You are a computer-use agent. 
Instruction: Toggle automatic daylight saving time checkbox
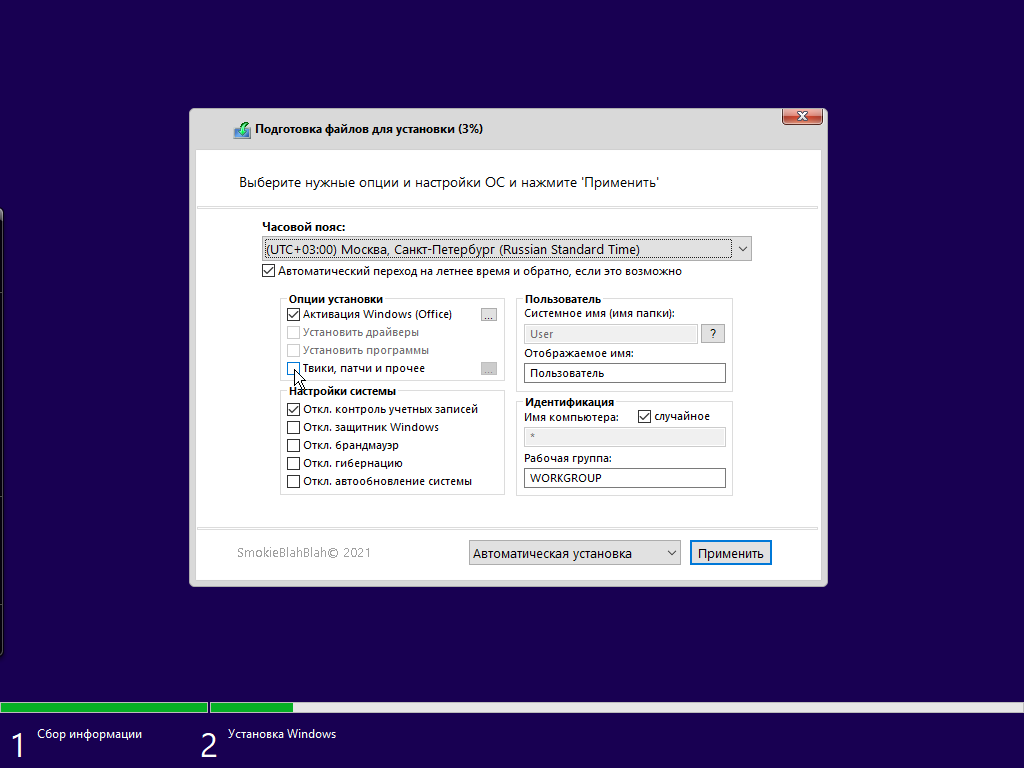coord(268,271)
